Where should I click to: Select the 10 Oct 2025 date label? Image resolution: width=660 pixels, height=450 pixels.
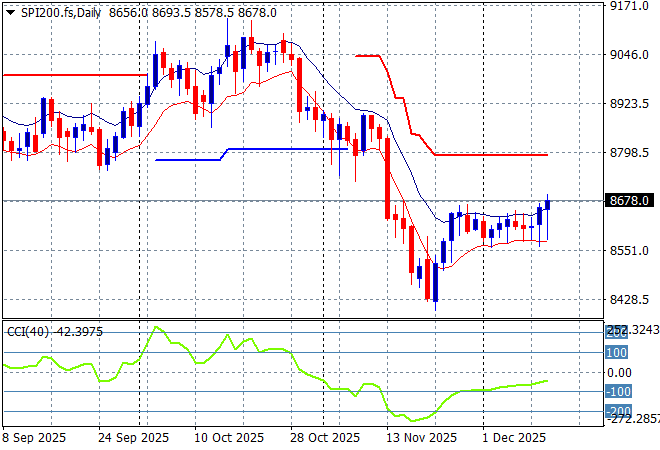[229, 437]
